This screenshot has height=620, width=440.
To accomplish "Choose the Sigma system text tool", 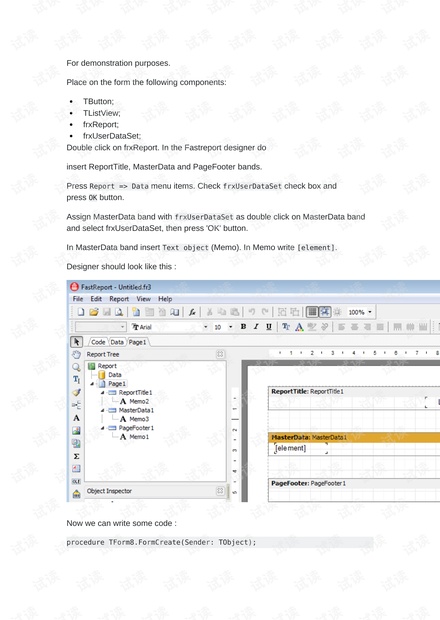I will (76, 456).
